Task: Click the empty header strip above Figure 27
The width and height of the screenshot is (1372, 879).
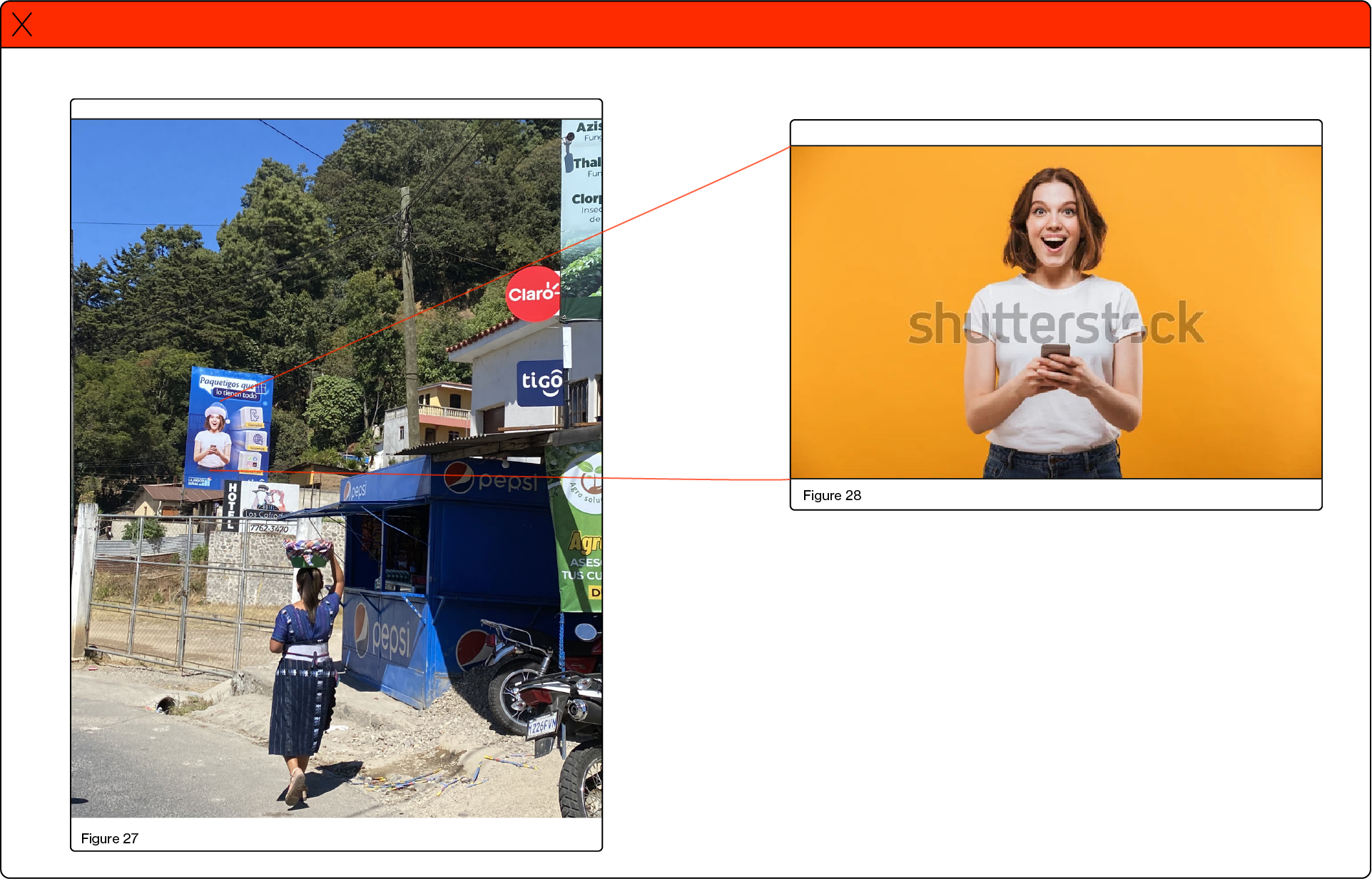Action: coord(336,108)
